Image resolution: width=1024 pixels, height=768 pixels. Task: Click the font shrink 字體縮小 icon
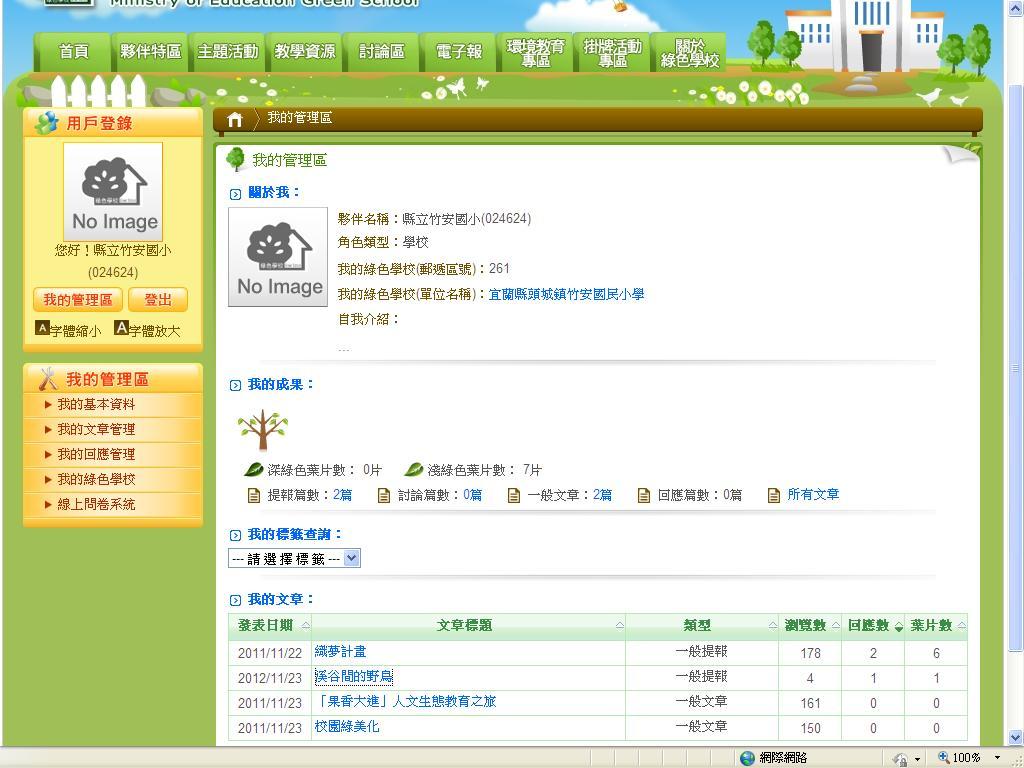click(42, 328)
